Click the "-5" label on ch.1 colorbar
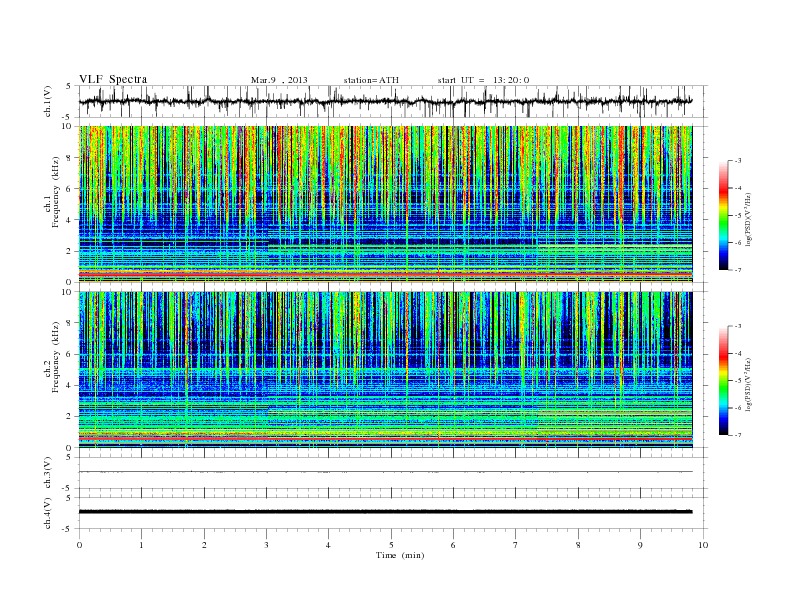 tap(737, 216)
